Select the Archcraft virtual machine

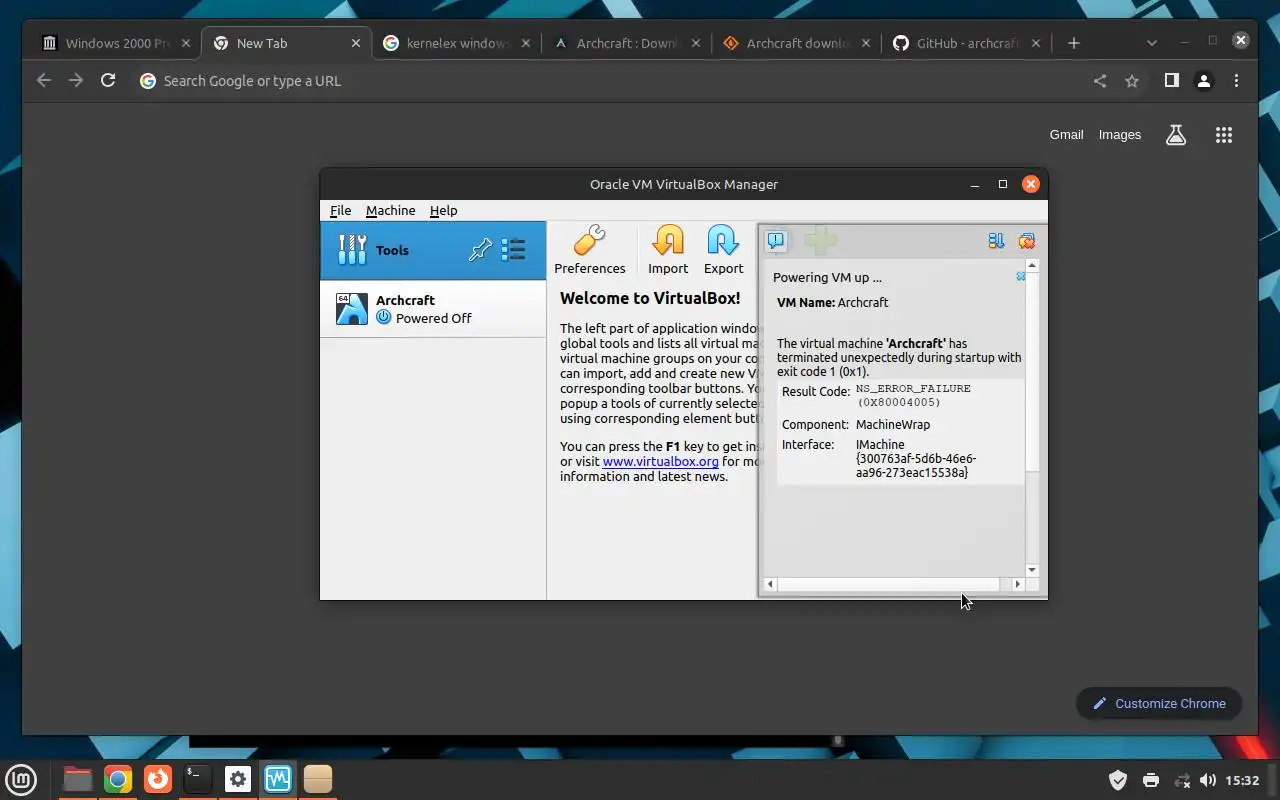tap(433, 309)
